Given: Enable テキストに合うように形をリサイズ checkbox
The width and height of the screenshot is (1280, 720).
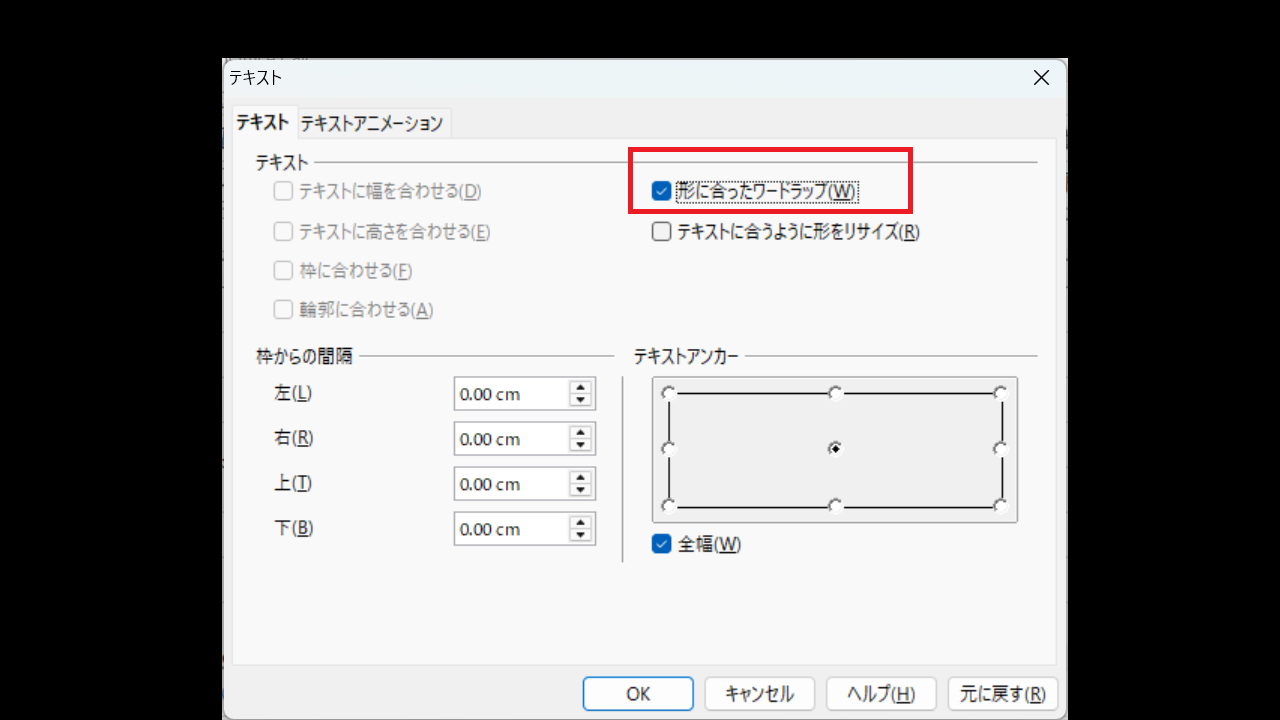Looking at the screenshot, I should [x=661, y=232].
